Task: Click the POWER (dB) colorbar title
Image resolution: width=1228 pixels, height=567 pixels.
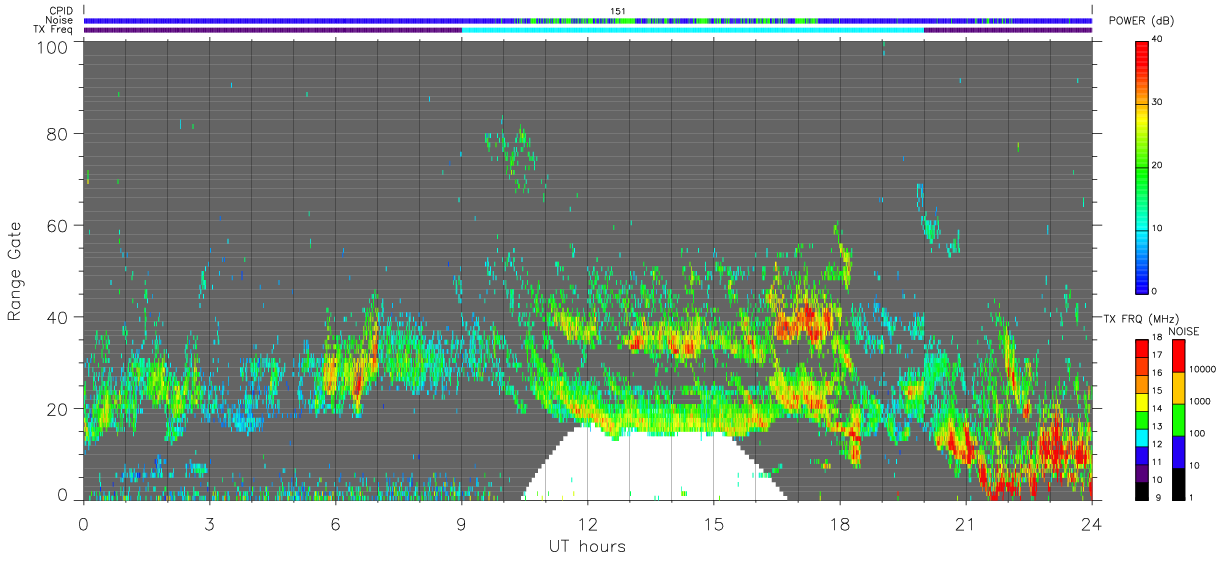Action: (1141, 21)
